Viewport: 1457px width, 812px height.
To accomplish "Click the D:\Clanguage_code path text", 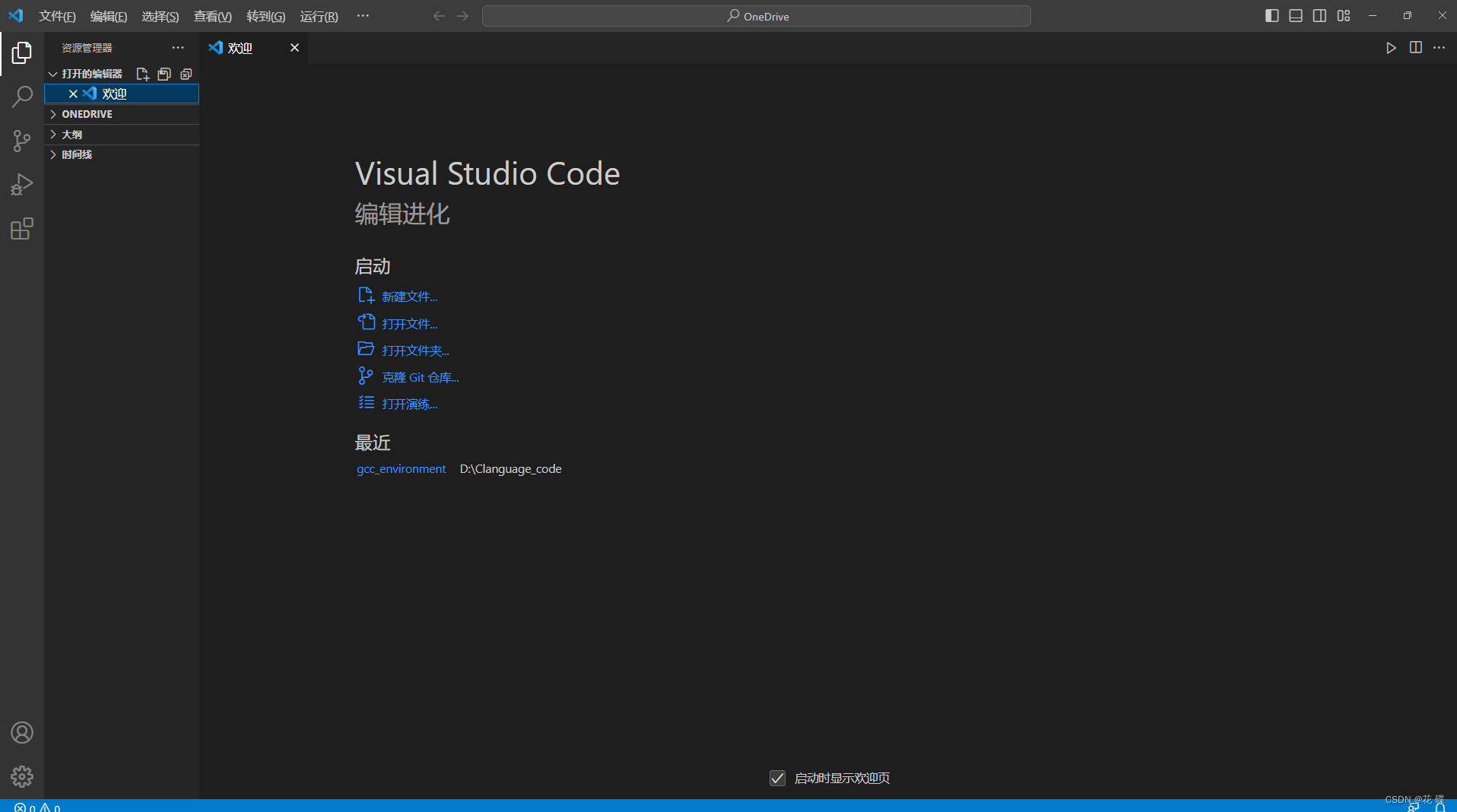I will click(510, 468).
